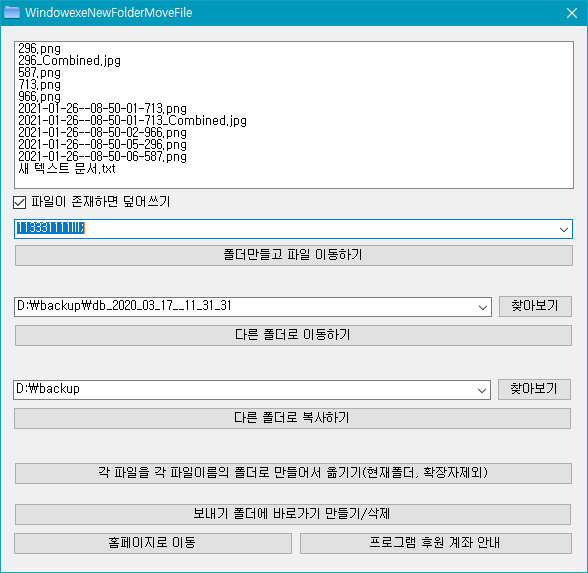Click 프로그램 후원 계좌 안내 button
Screen dimensions: 588x573
436,543
